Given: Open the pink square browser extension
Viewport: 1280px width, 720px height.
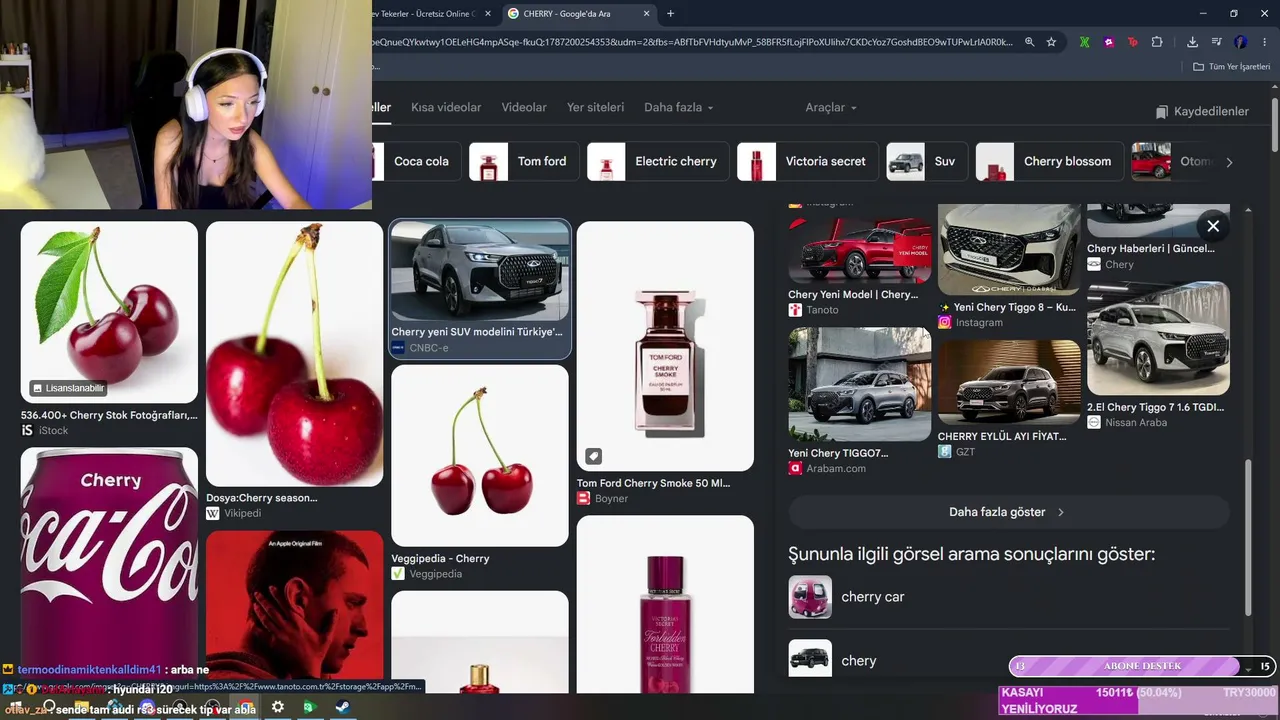Looking at the screenshot, I should (x=1109, y=42).
